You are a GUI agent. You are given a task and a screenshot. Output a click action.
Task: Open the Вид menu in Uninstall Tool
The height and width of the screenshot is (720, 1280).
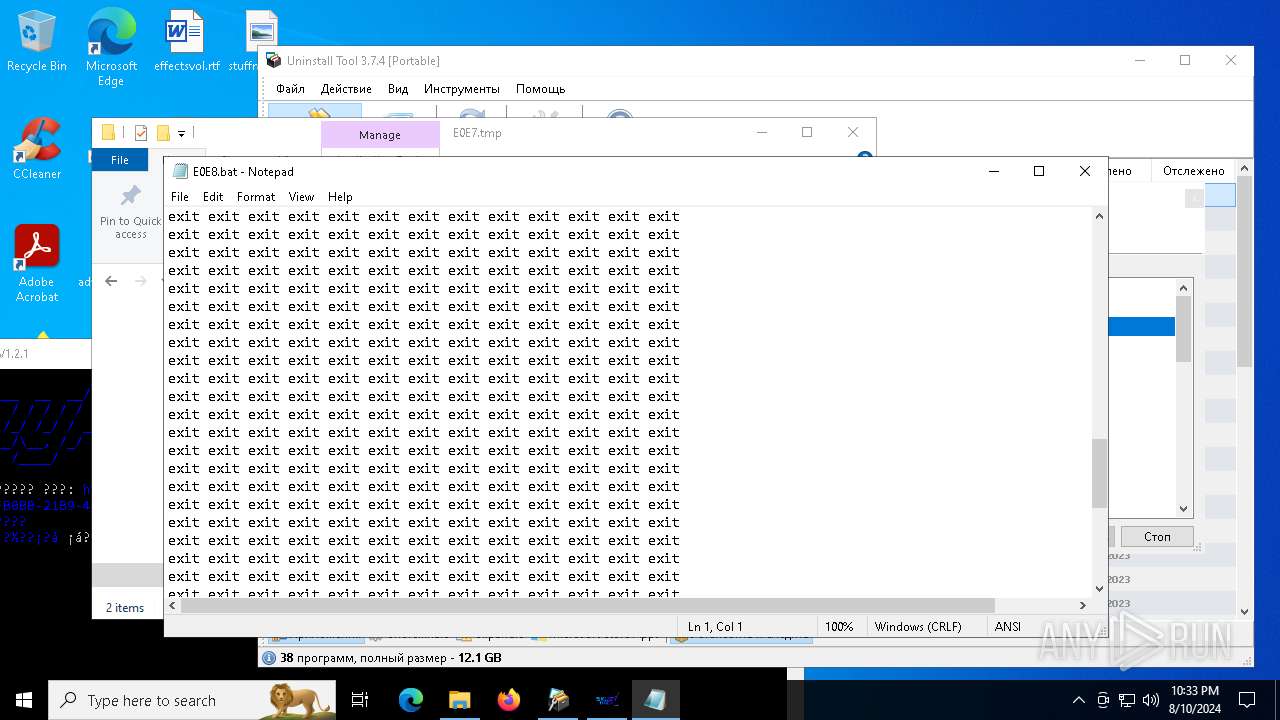[x=398, y=89]
